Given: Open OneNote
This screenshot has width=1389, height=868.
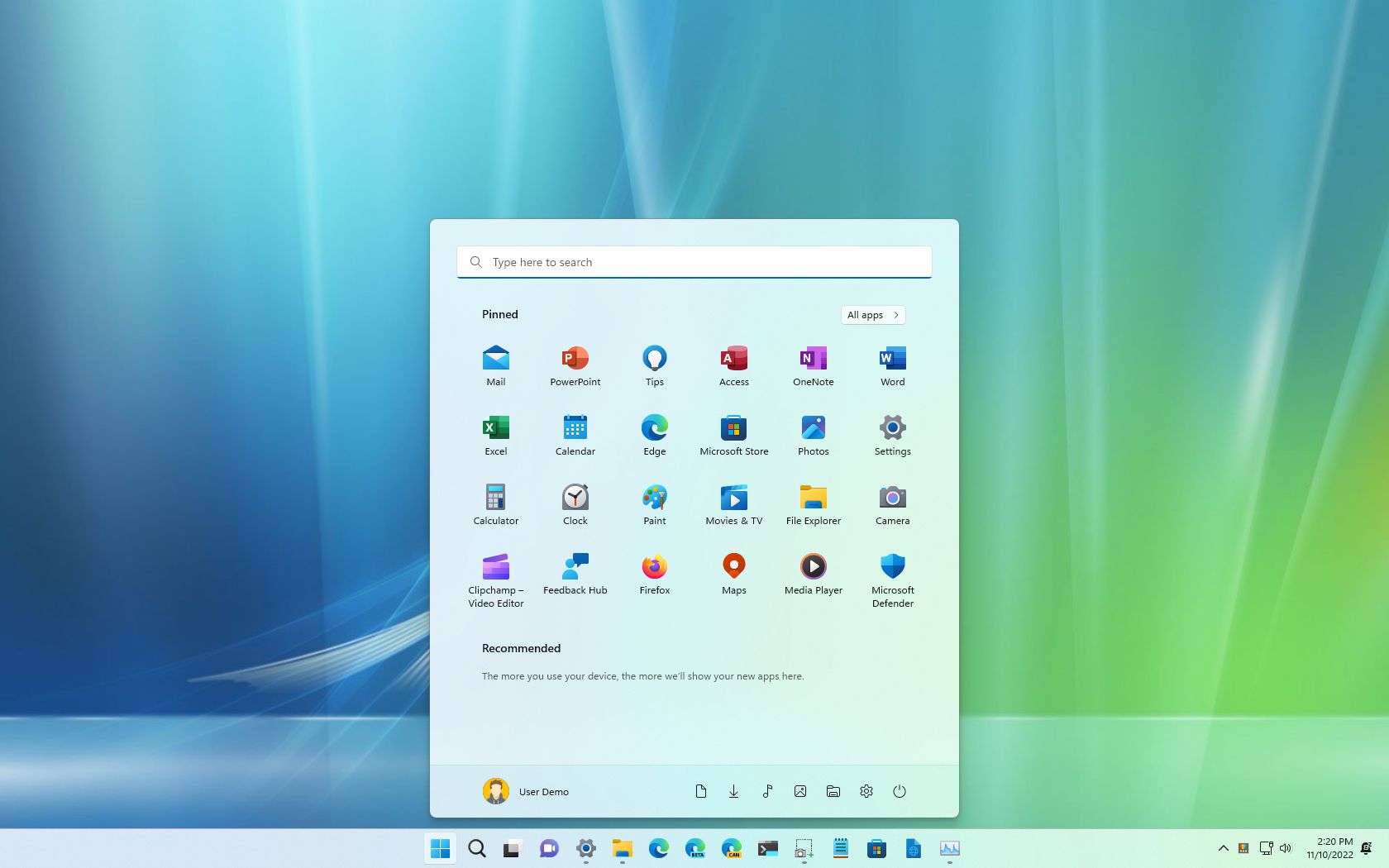Looking at the screenshot, I should point(813,364).
